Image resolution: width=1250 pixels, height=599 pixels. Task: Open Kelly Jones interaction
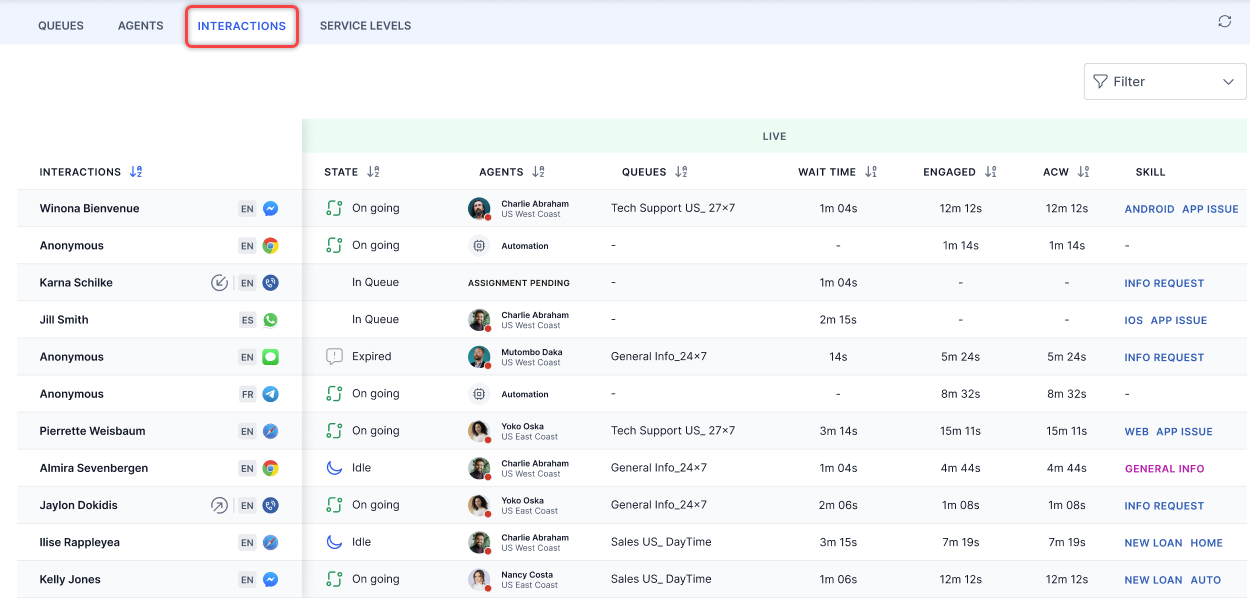click(x=70, y=579)
